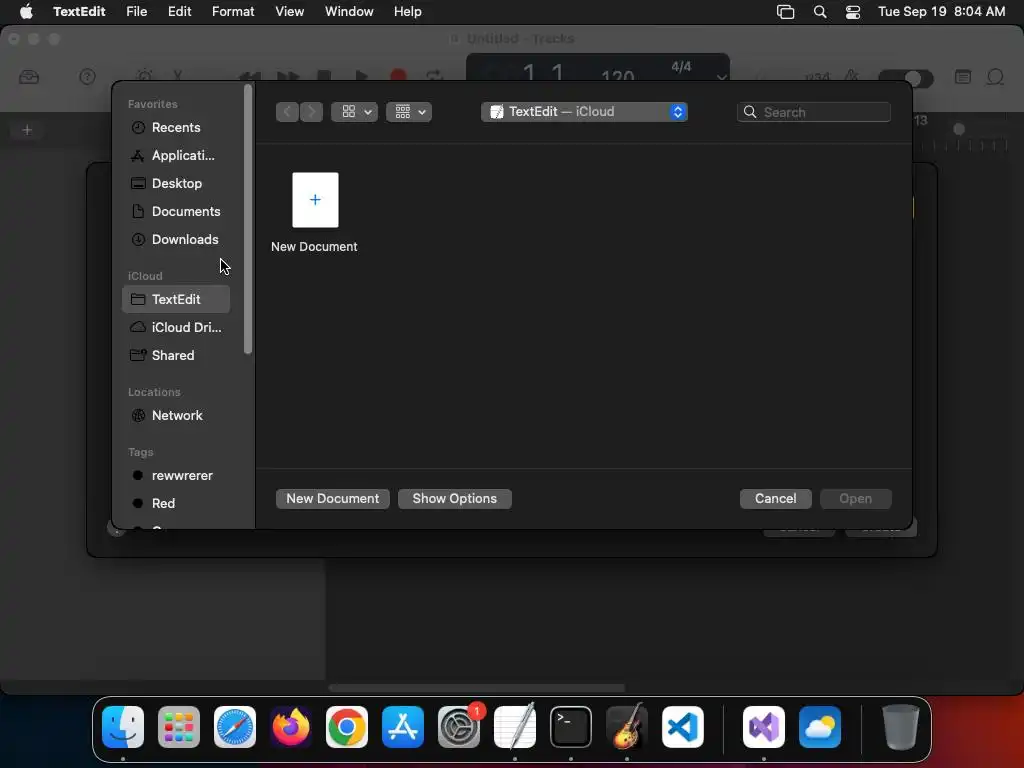Open the GarageBand loop browser icon
1024x768 pixels.
click(995, 77)
